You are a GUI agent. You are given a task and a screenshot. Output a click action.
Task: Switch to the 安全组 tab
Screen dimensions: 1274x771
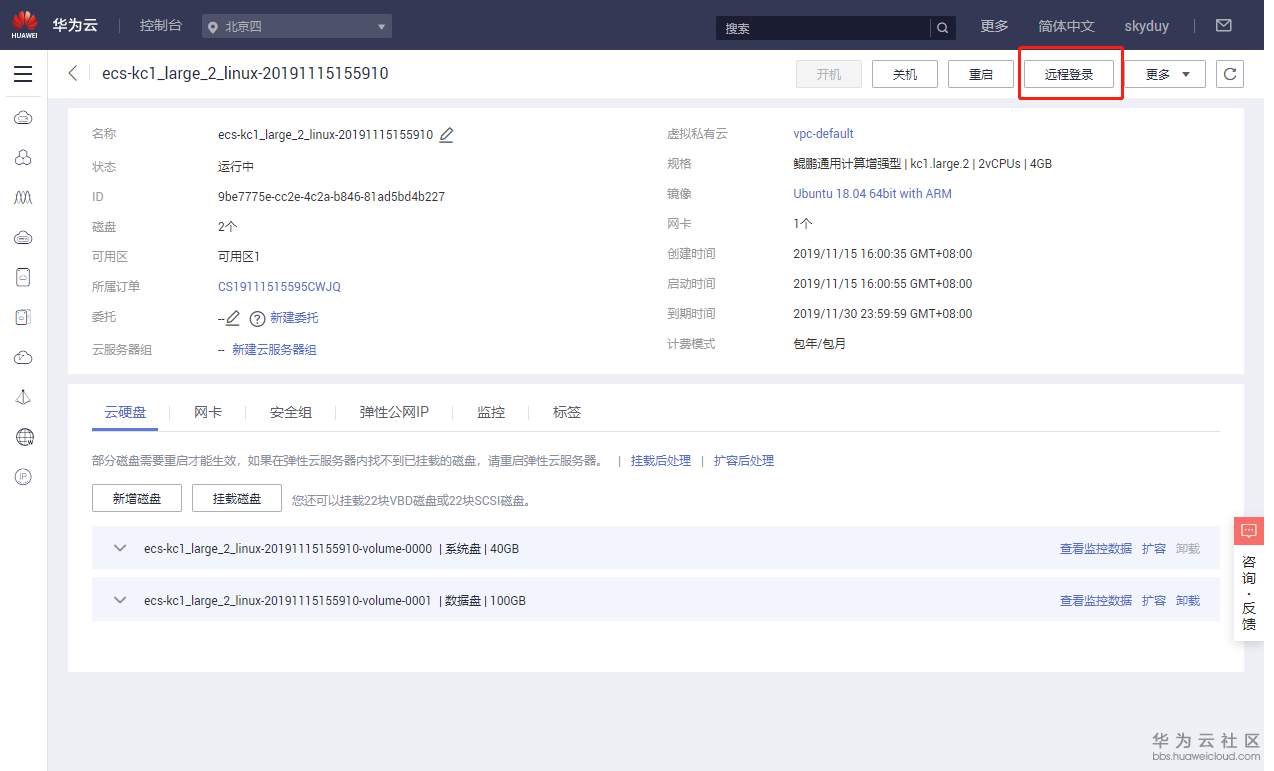pyautogui.click(x=291, y=412)
